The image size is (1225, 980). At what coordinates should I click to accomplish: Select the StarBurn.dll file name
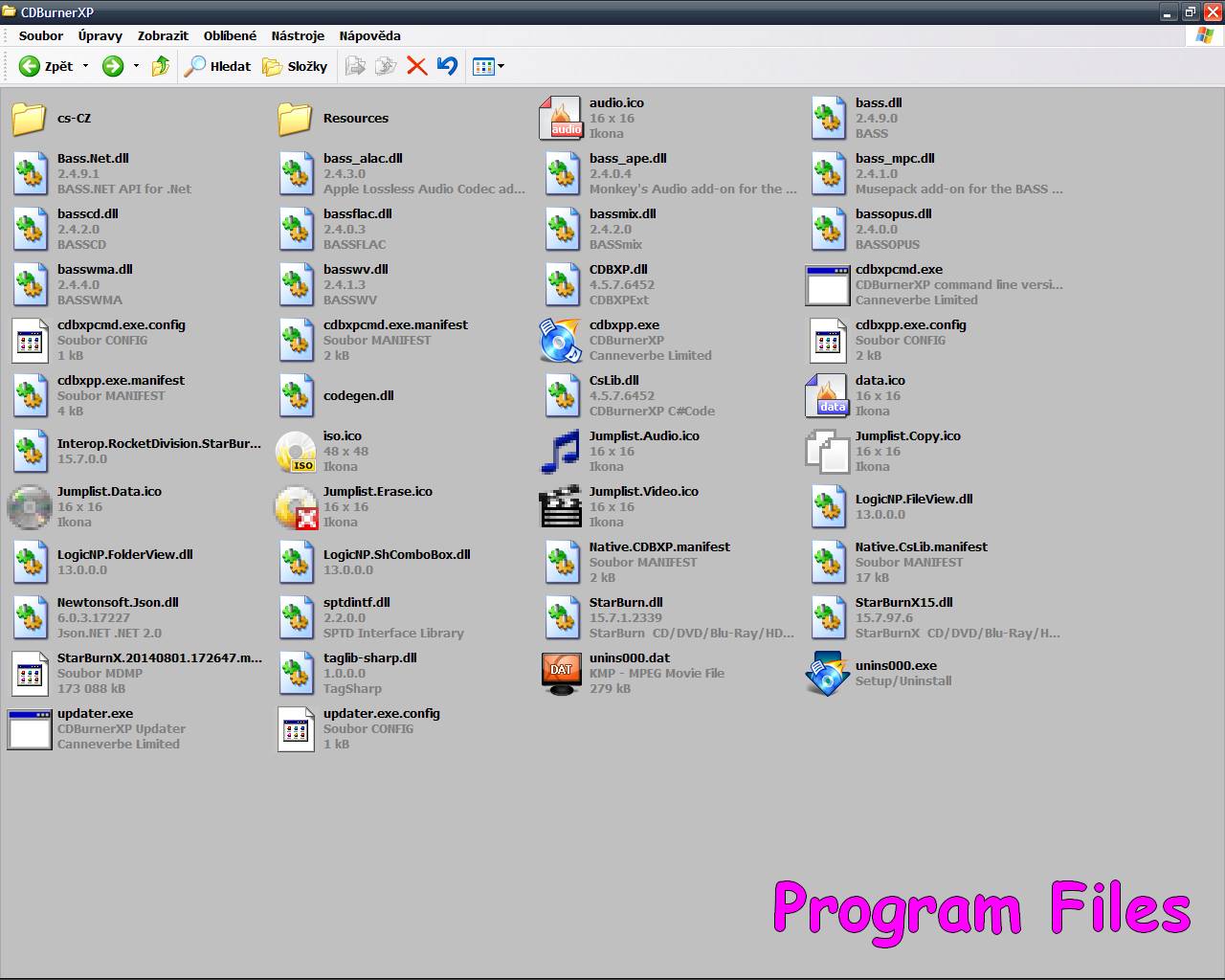[626, 602]
